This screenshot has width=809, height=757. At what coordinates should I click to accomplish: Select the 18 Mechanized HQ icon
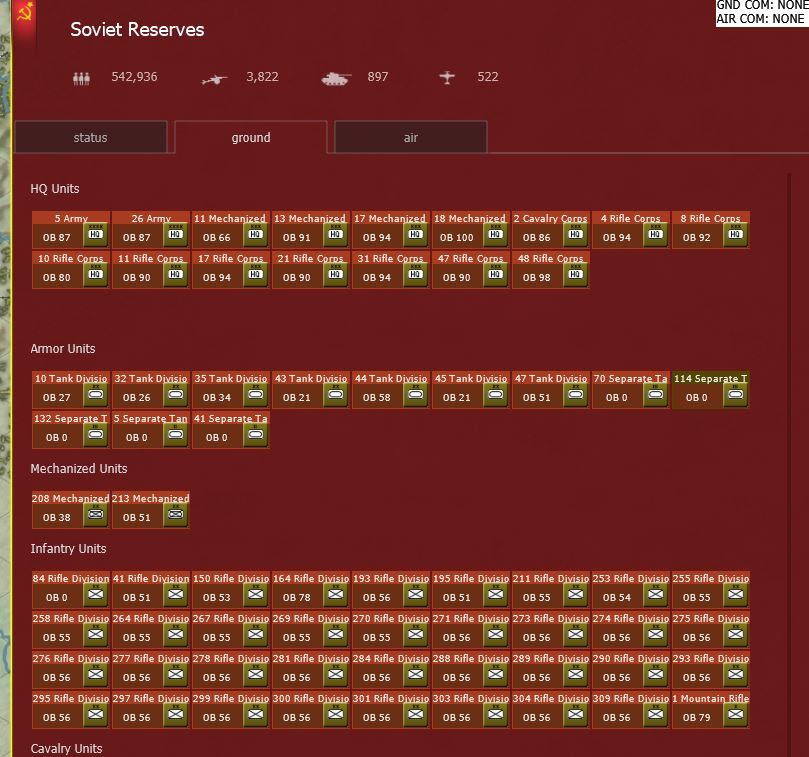[x=495, y=234]
